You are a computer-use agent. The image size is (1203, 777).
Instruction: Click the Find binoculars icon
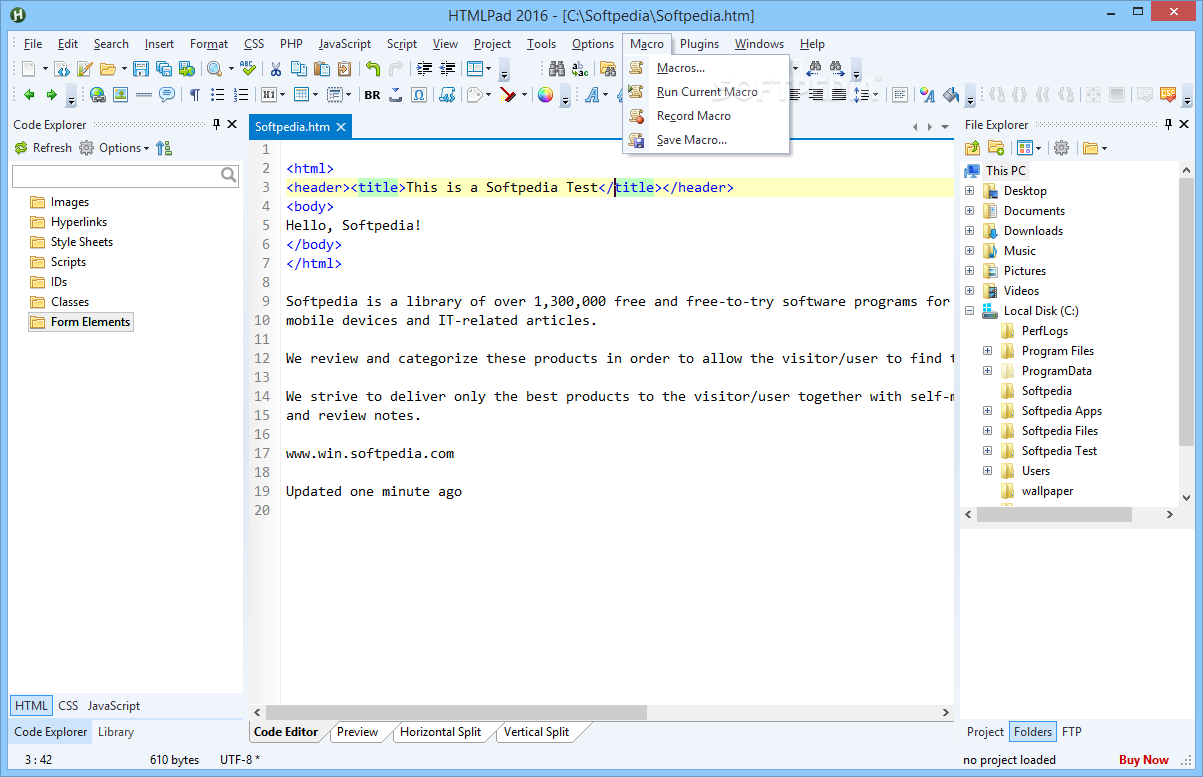point(556,69)
